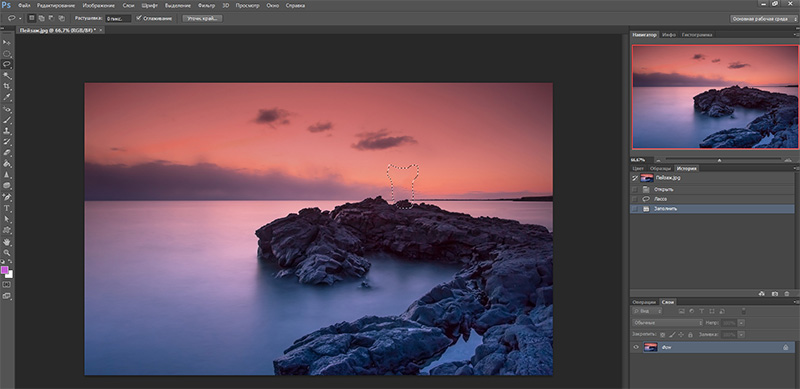
Task: Click the Растушевка feather input field
Action: (118, 18)
